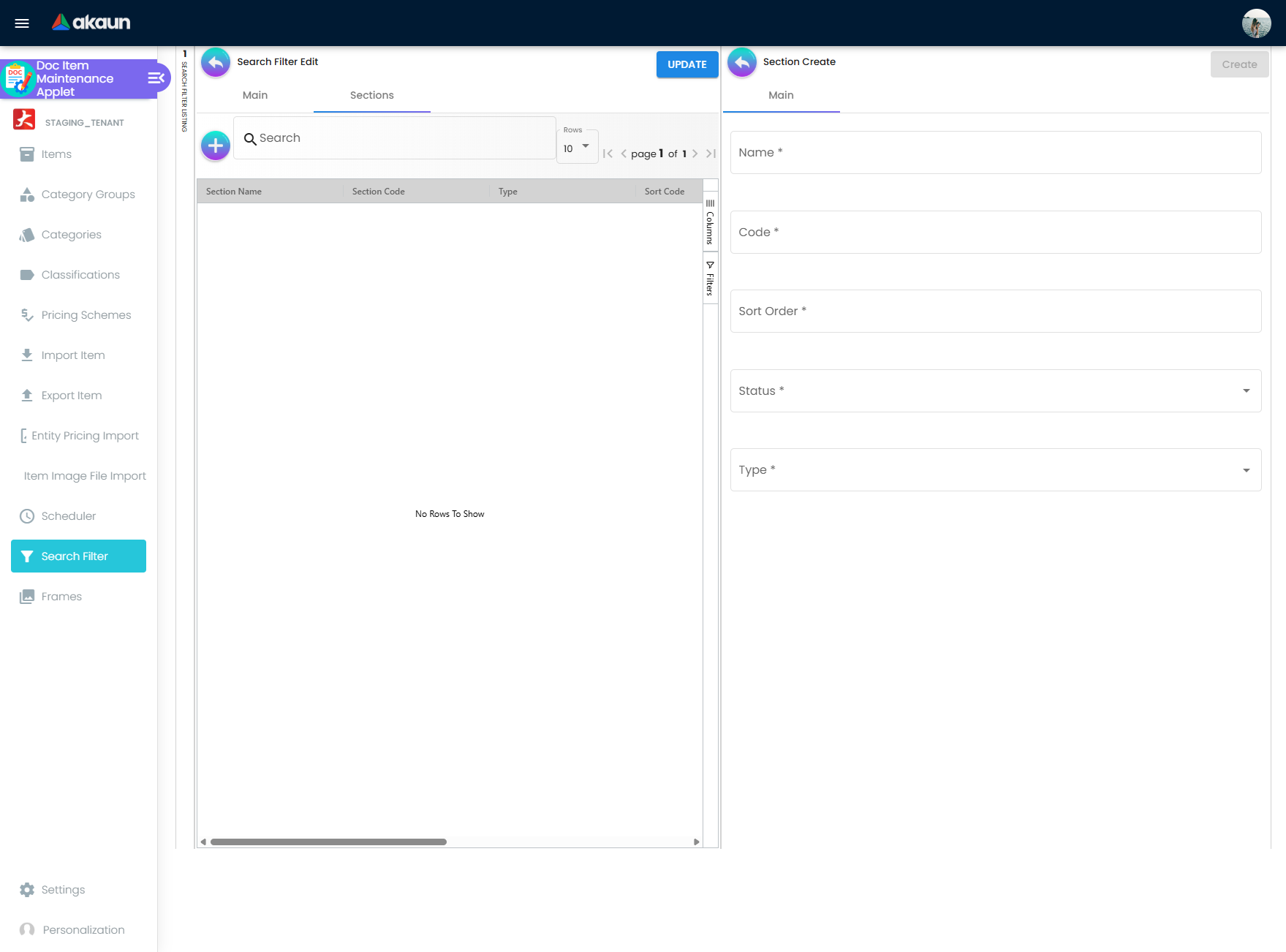Switch to the Sections tab
The width and height of the screenshot is (1286, 952).
tap(371, 96)
